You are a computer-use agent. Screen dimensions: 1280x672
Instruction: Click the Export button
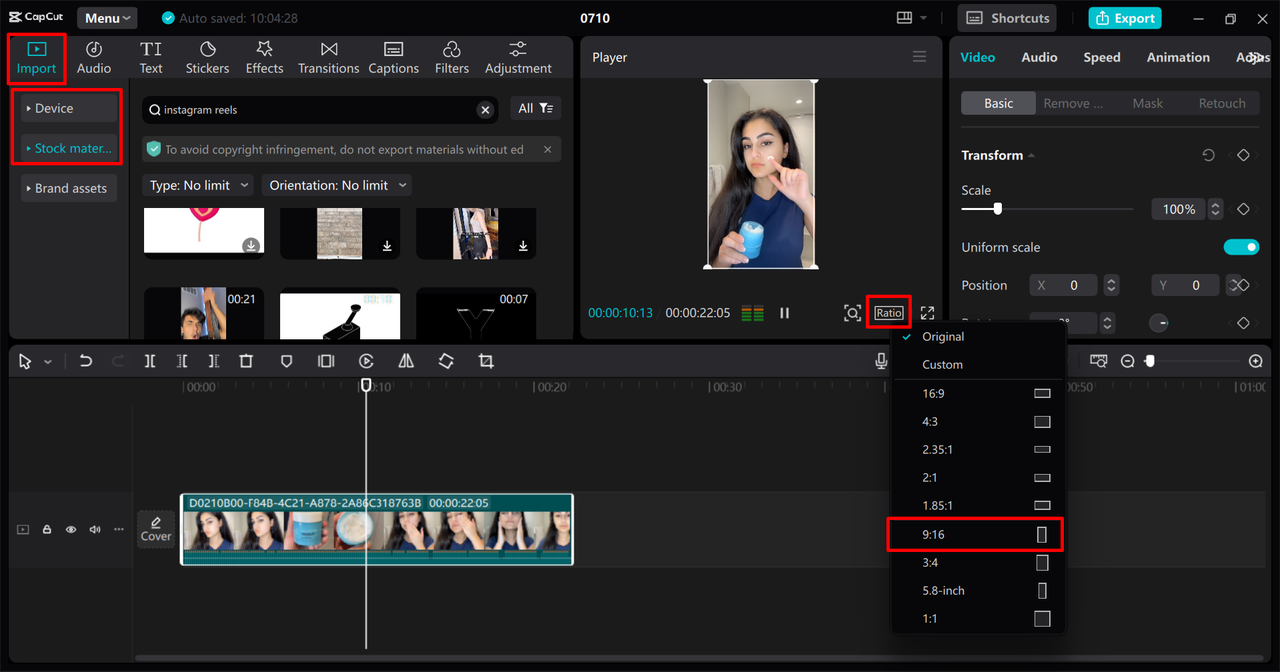pyautogui.click(x=1125, y=18)
